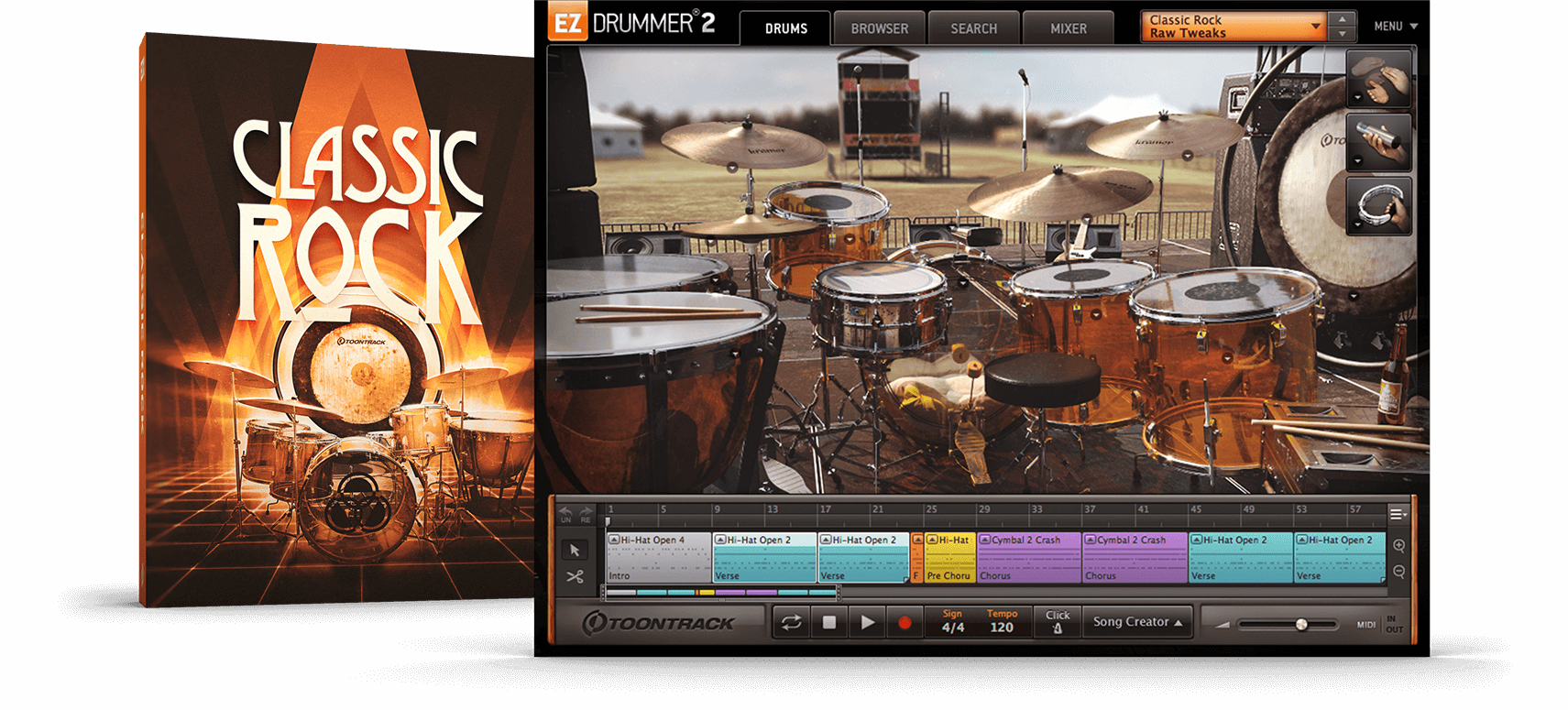1568x710 pixels.
Task: Play the shaker percussion pad
Action: pos(1379,142)
